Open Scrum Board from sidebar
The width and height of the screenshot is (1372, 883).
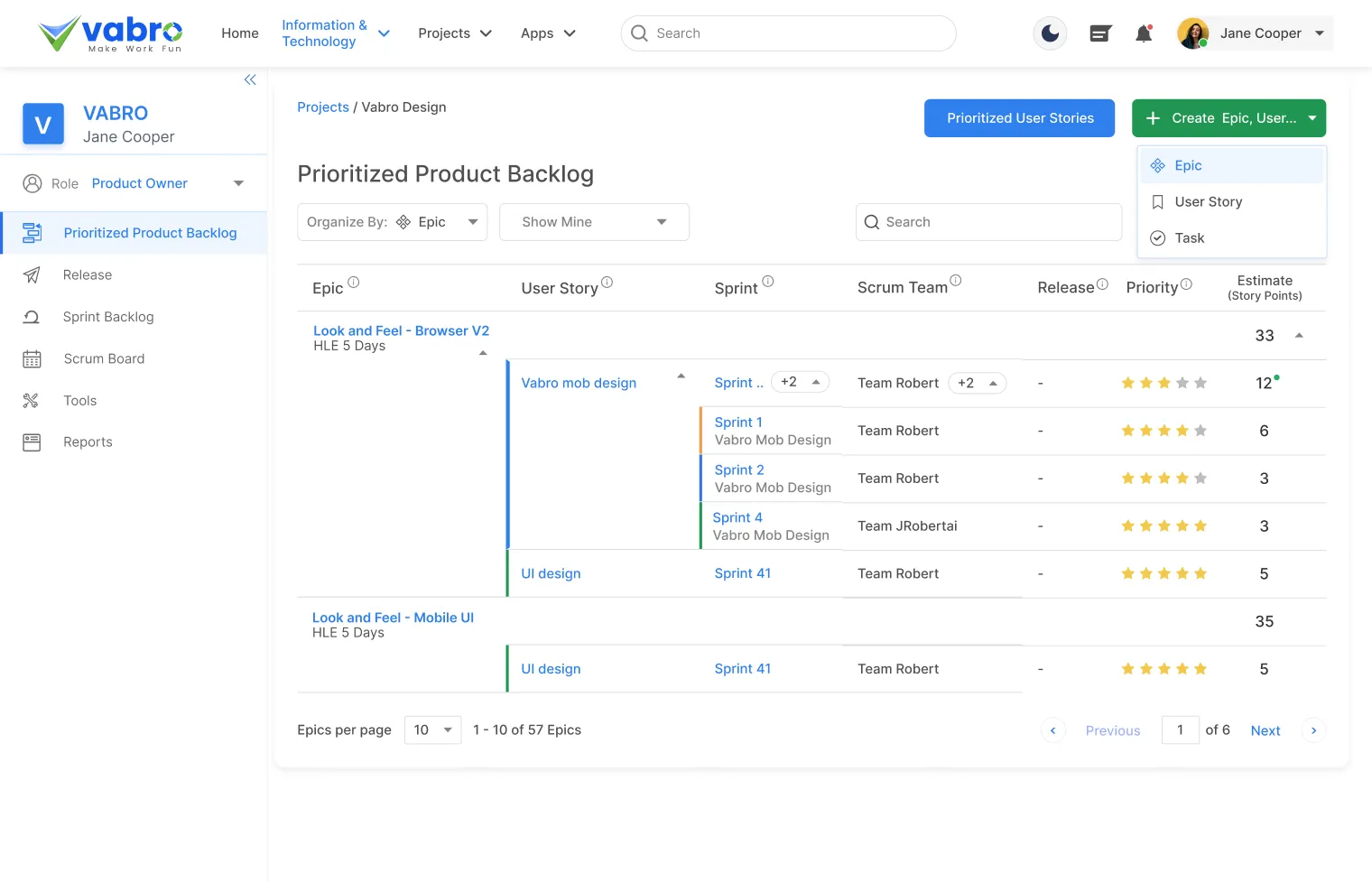[x=104, y=359]
